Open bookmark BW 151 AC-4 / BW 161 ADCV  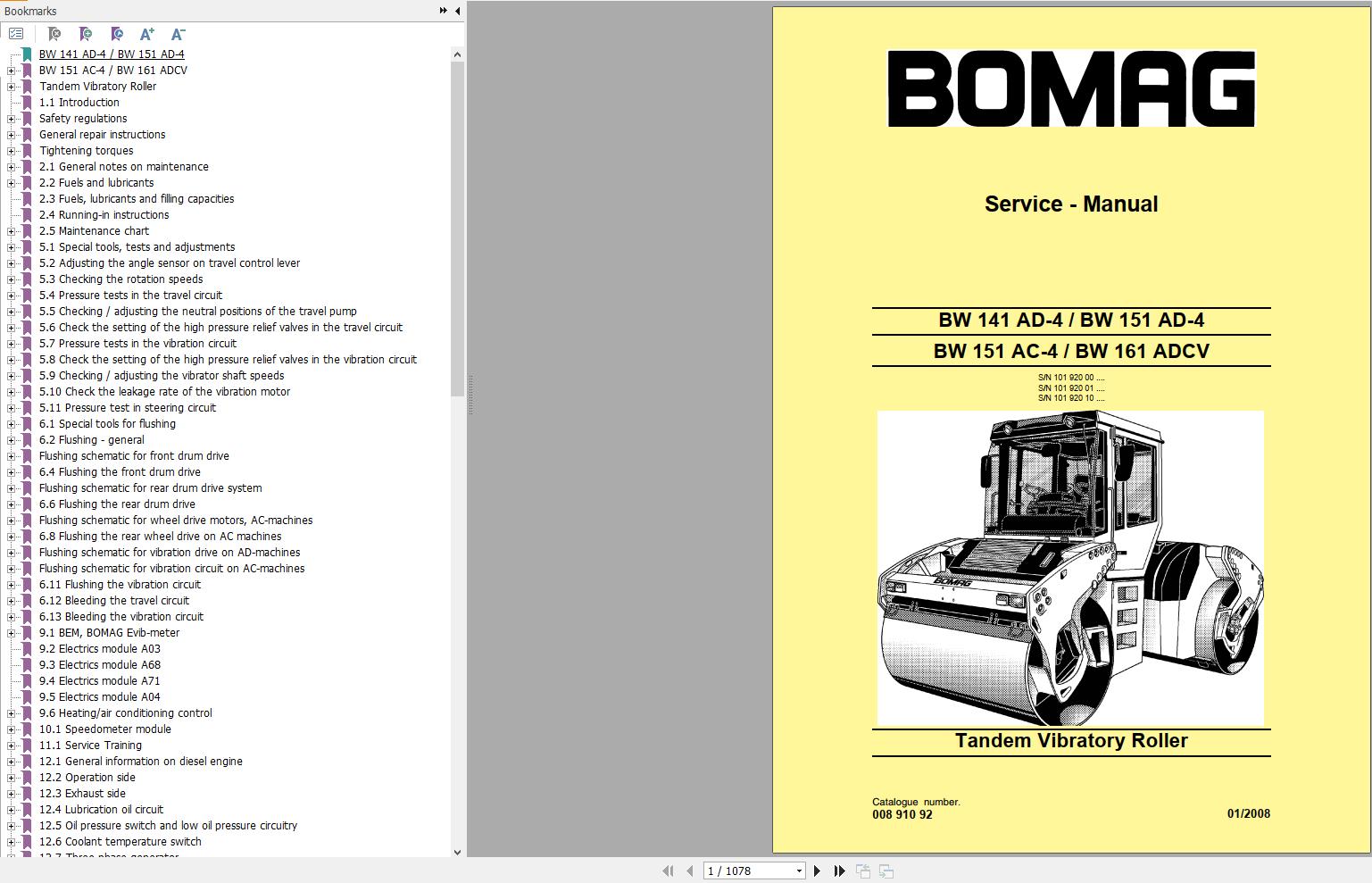click(113, 71)
